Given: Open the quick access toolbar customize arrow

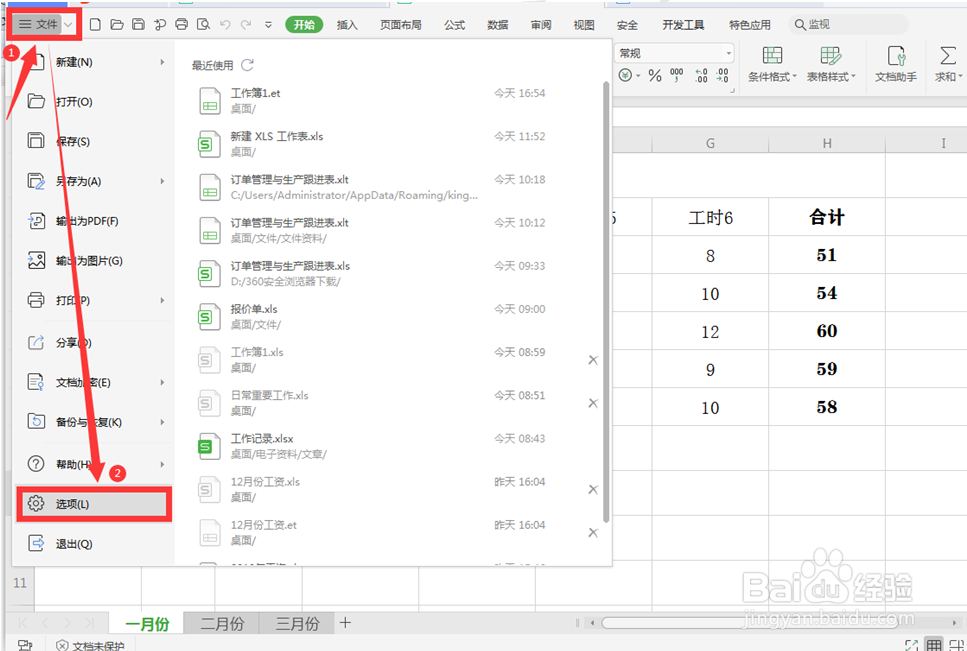Looking at the screenshot, I should (268, 25).
